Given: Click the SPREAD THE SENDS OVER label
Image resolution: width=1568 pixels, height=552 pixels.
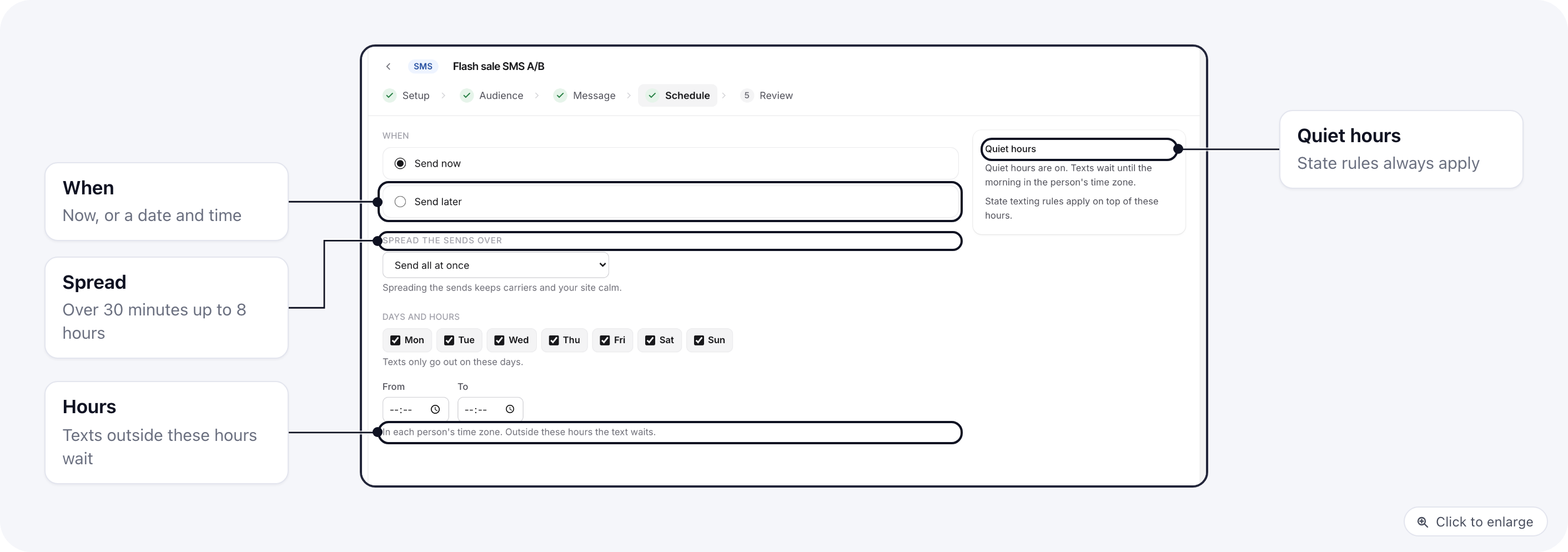Looking at the screenshot, I should pos(443,240).
